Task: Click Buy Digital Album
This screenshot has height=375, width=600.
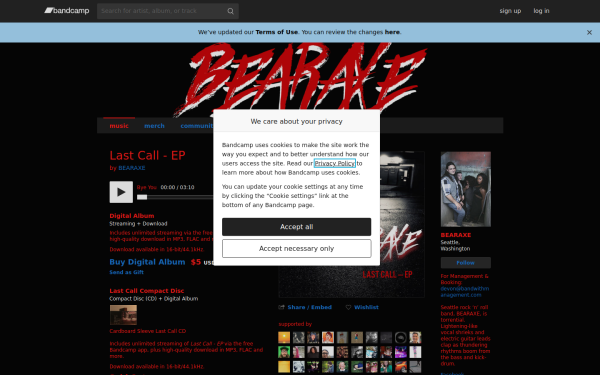Action: click(x=147, y=262)
